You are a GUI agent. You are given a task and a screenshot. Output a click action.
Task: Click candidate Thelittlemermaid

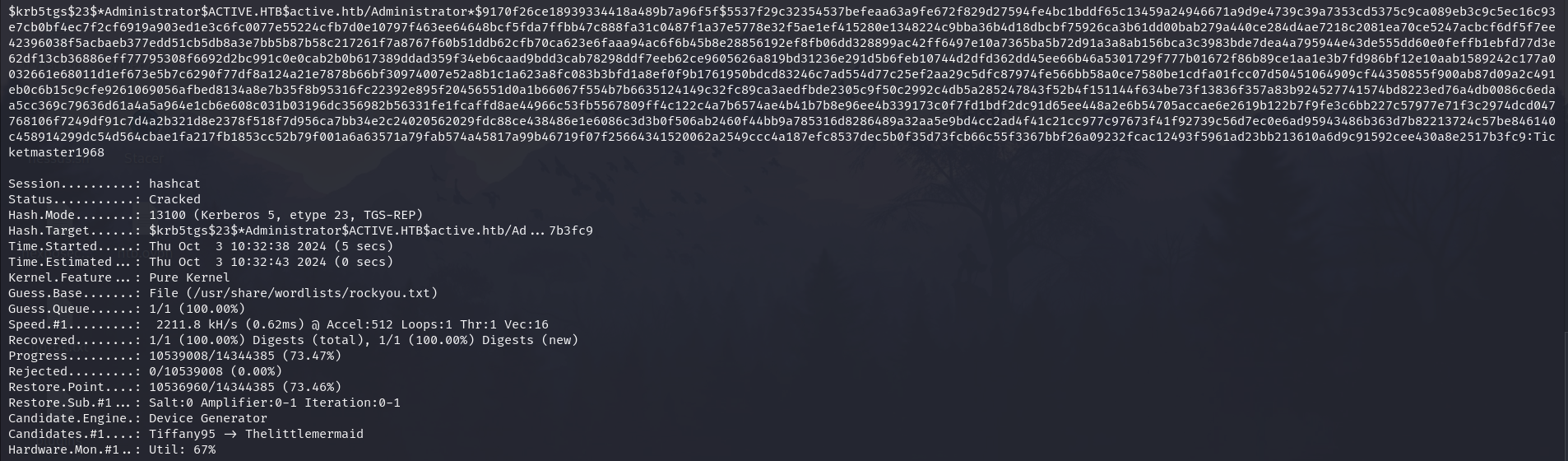304,434
